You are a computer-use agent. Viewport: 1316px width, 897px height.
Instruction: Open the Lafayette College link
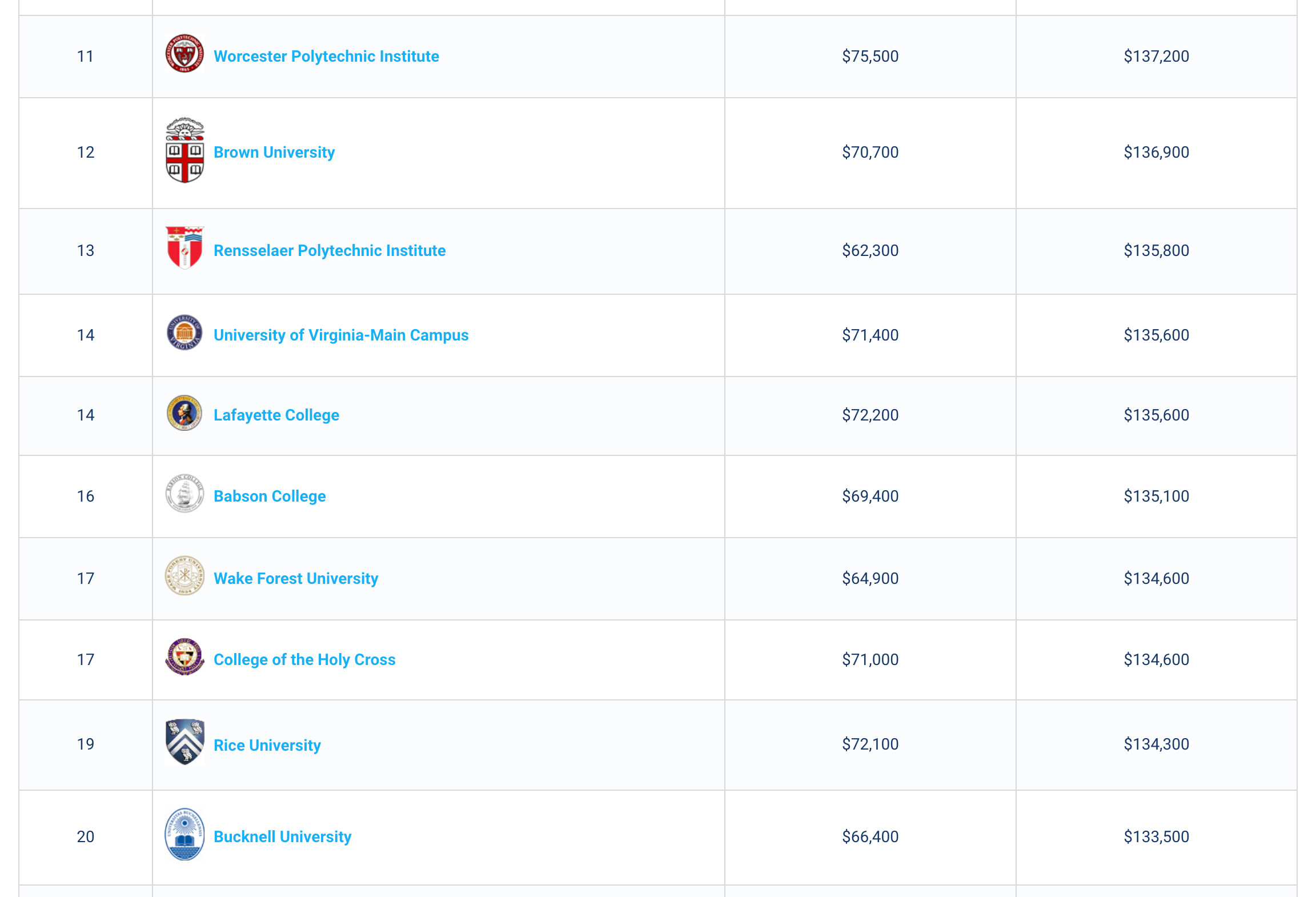276,415
